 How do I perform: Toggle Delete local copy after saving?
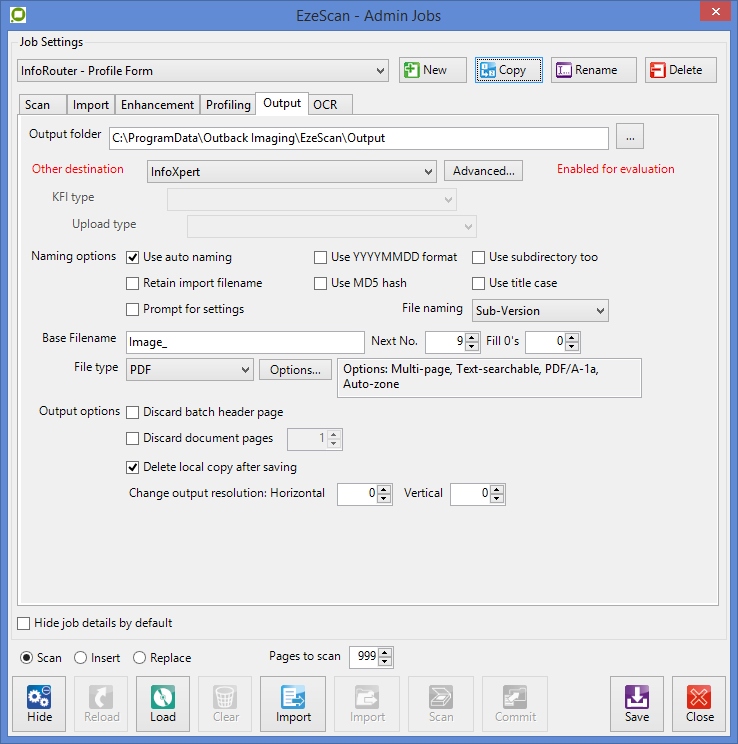(133, 467)
